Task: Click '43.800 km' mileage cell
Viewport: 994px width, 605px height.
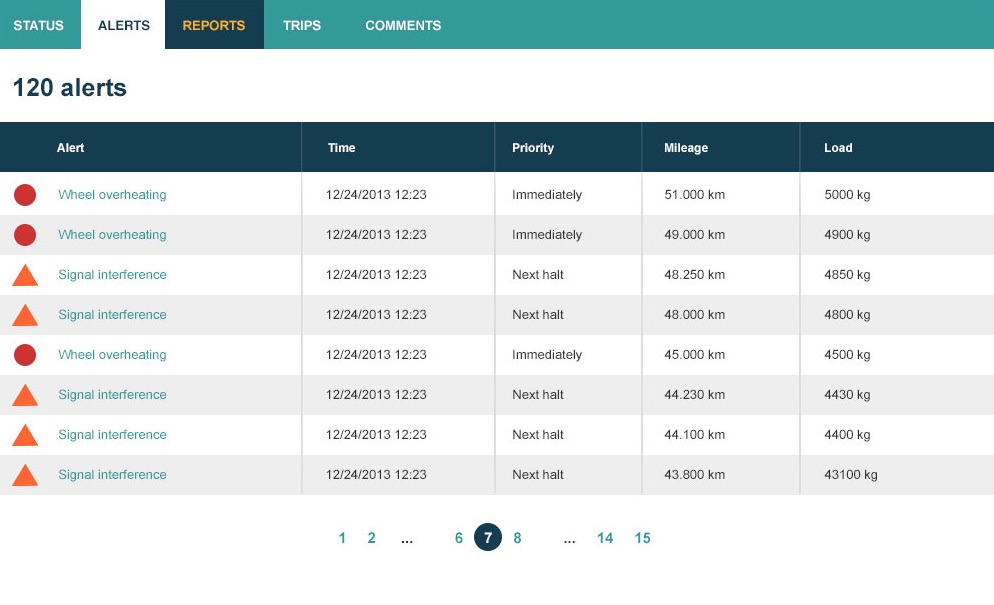Action: pyautogui.click(x=695, y=474)
